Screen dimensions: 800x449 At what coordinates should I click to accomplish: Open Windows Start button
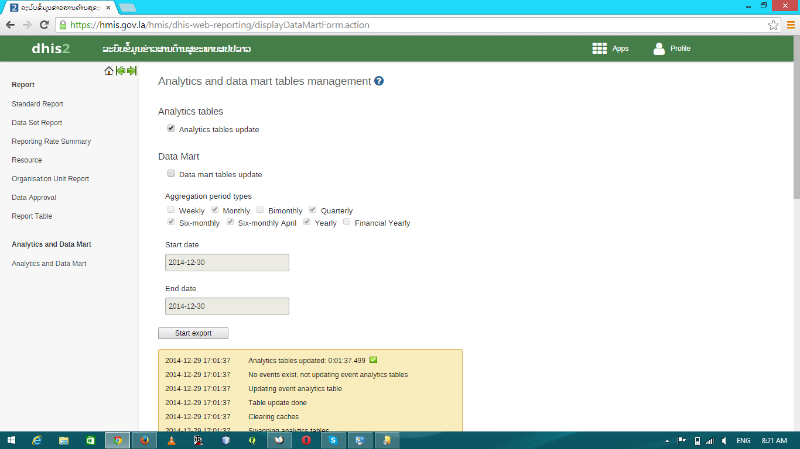click(11, 440)
